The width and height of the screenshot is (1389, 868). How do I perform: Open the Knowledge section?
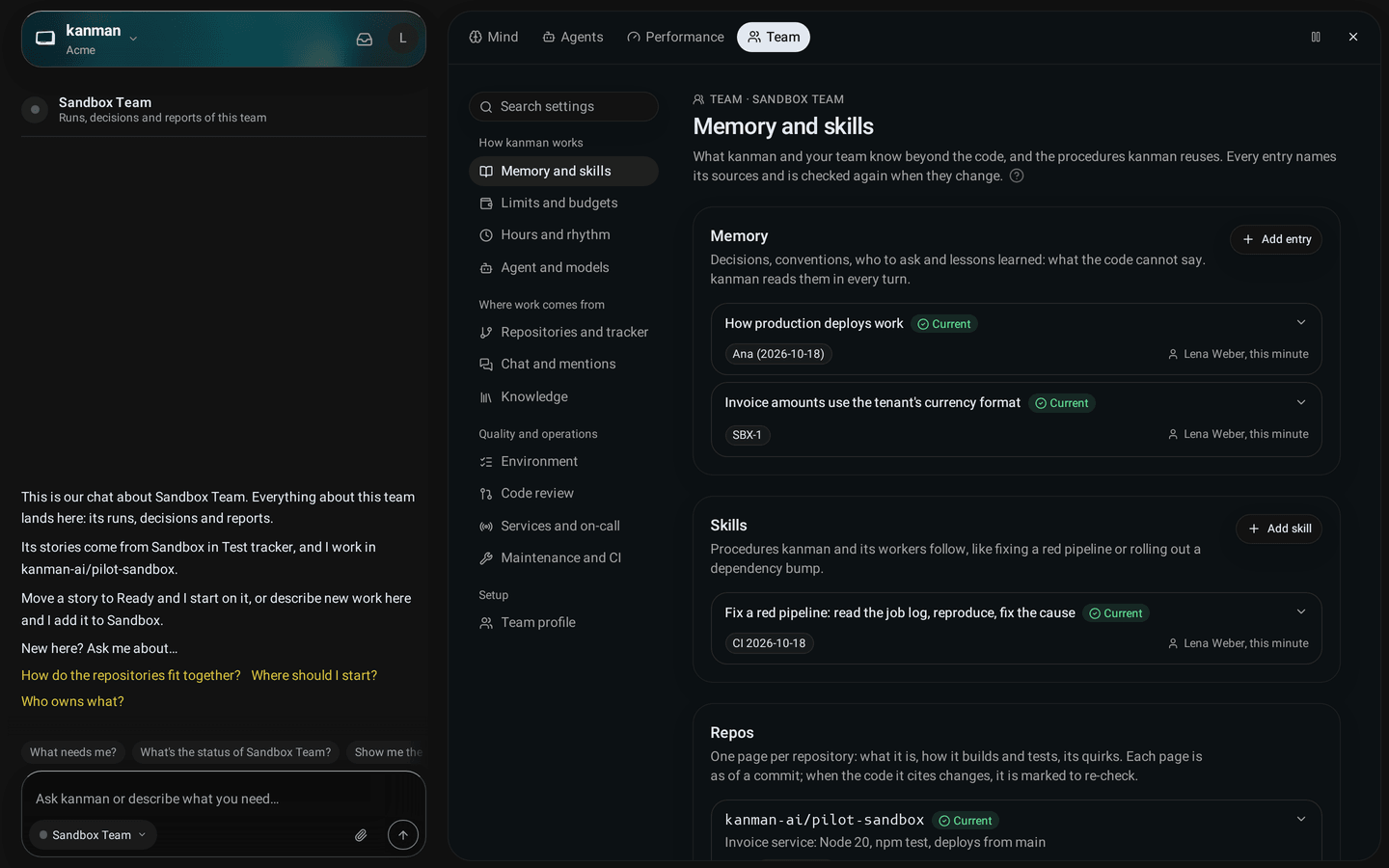(563, 396)
